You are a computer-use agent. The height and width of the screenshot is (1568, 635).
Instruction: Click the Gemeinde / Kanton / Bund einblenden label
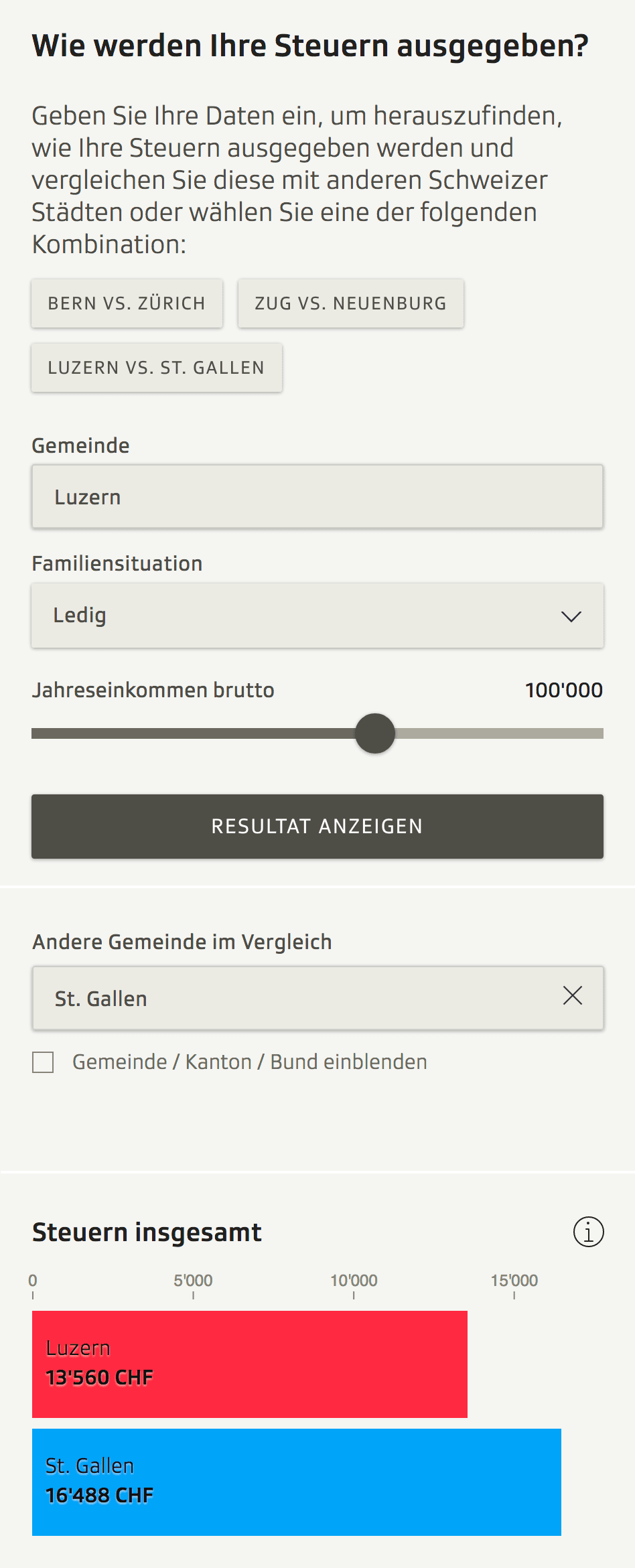[250, 1062]
